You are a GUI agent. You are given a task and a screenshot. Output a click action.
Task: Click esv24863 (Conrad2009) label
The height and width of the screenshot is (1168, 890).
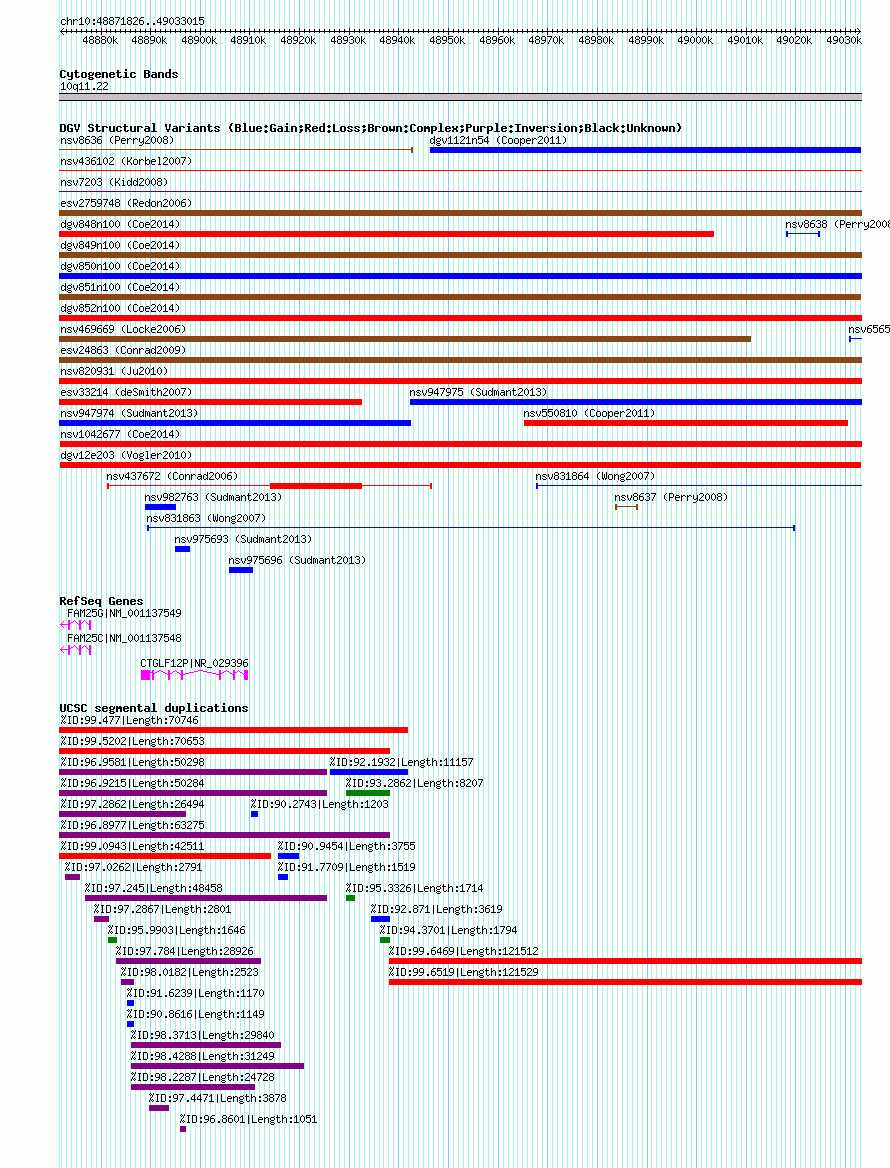coord(123,349)
